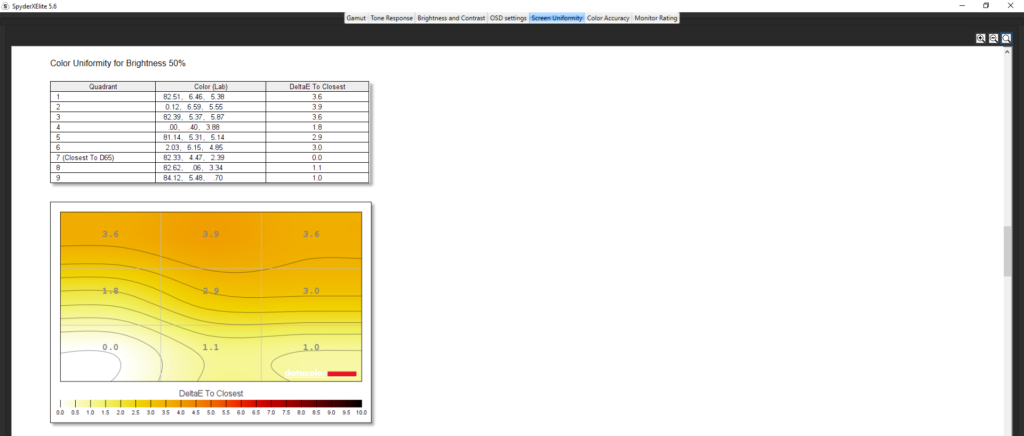
Task: Select the OSD settings tab
Action: 508,18
